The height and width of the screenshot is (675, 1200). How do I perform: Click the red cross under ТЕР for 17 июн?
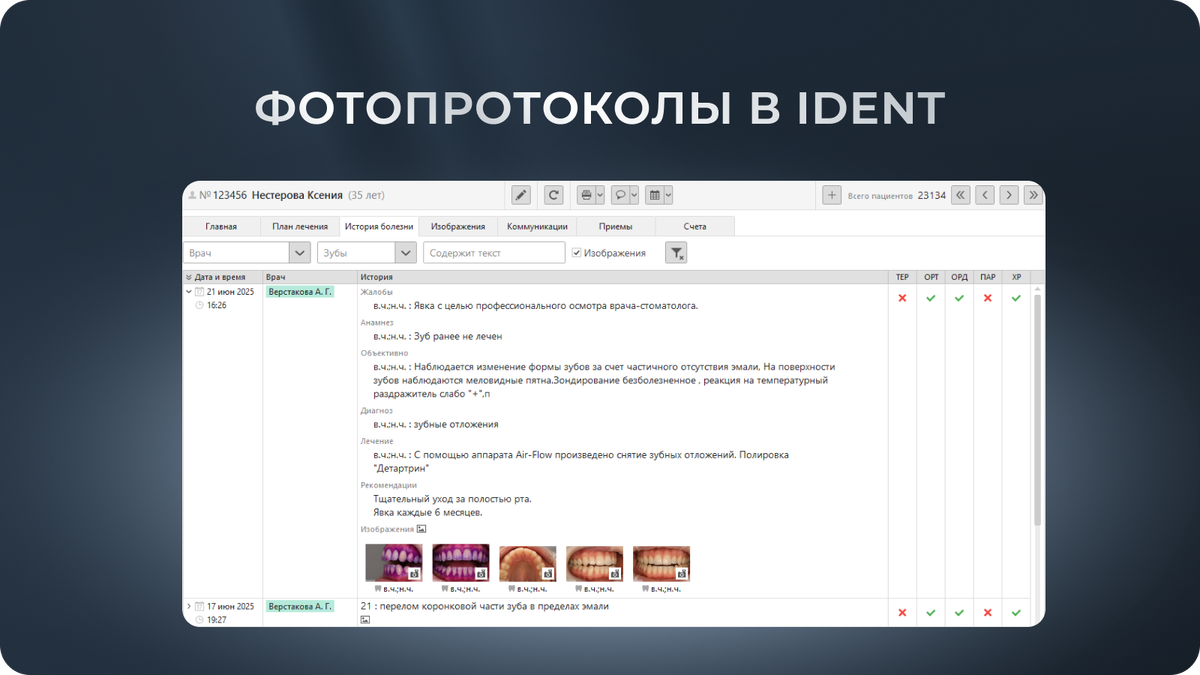[x=902, y=612]
